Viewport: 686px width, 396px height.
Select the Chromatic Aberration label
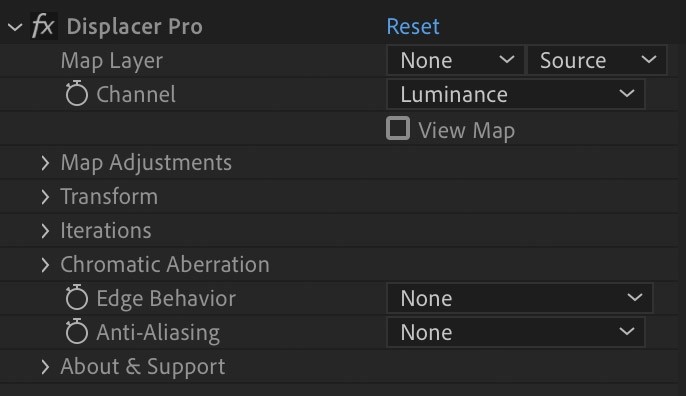coord(165,264)
